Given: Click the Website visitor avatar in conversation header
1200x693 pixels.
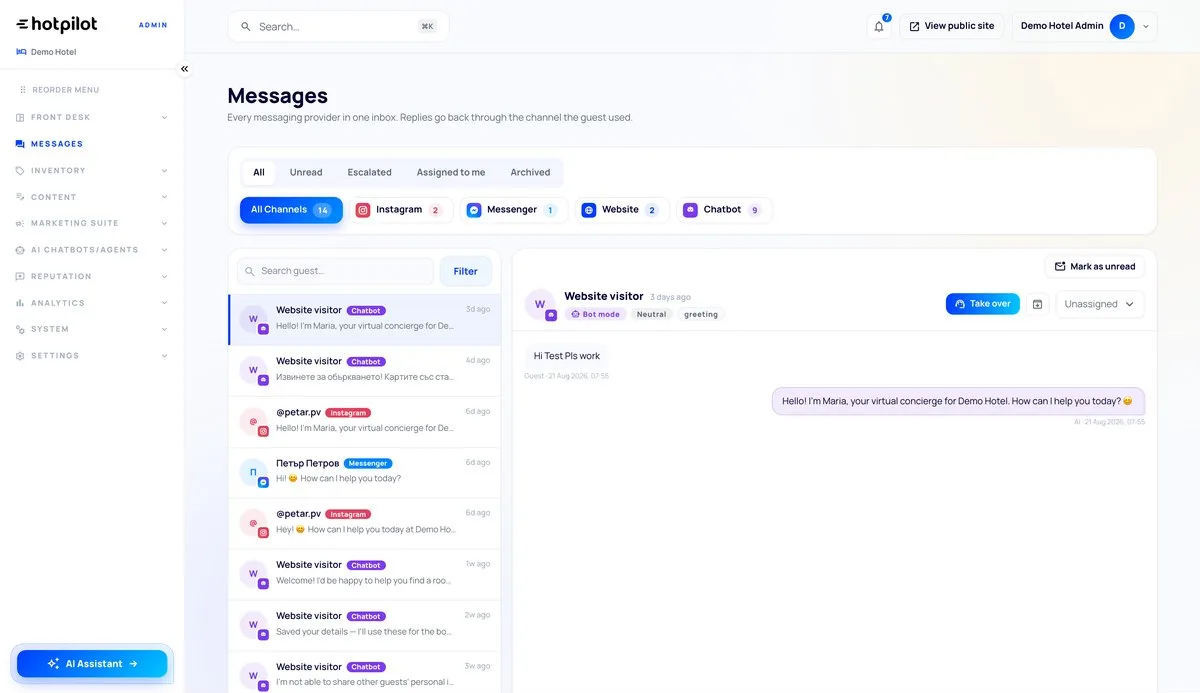Looking at the screenshot, I should click(x=540, y=304).
